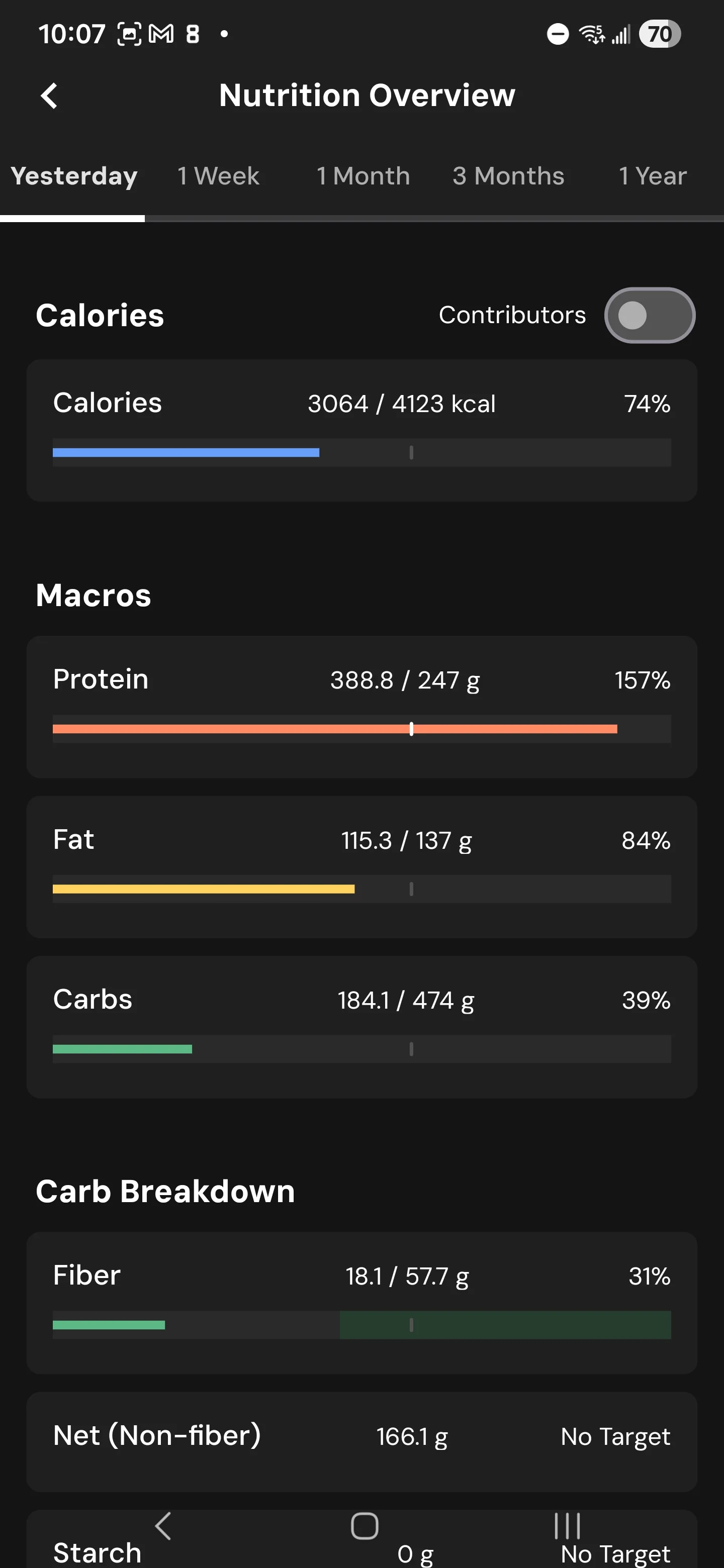Tap the Wi-Fi icon in status bar

click(592, 34)
